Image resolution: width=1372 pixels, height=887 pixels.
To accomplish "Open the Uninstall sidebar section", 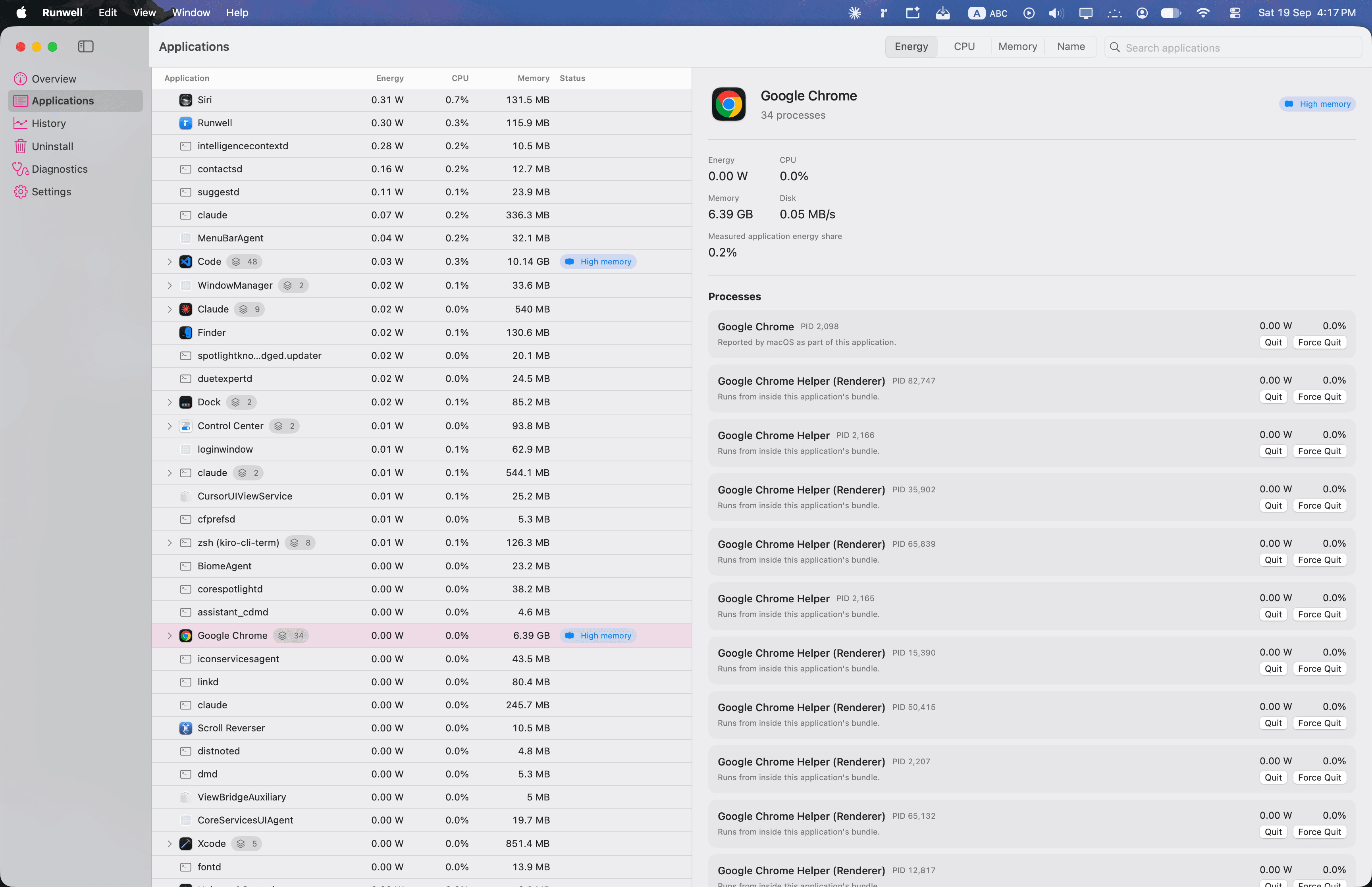I will [x=75, y=146].
